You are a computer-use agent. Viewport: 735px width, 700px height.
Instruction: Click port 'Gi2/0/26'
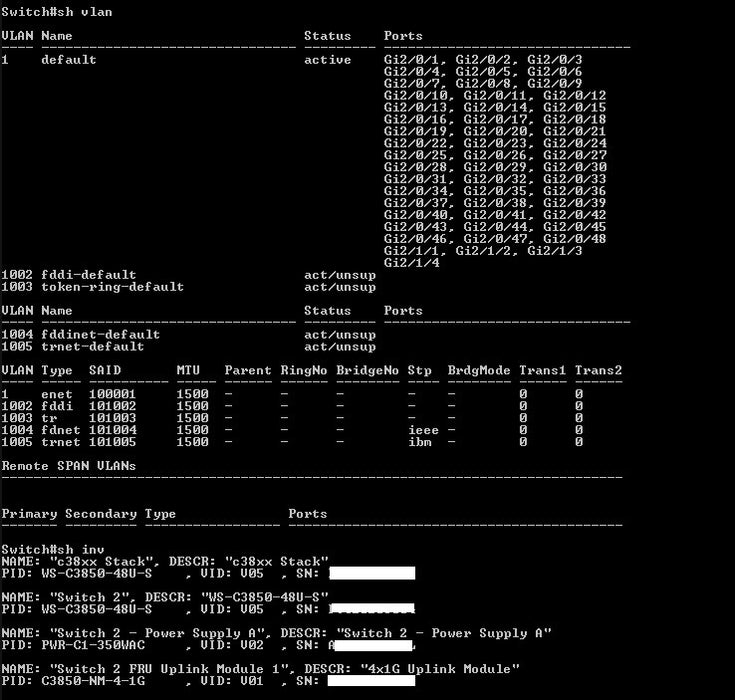click(x=495, y=155)
